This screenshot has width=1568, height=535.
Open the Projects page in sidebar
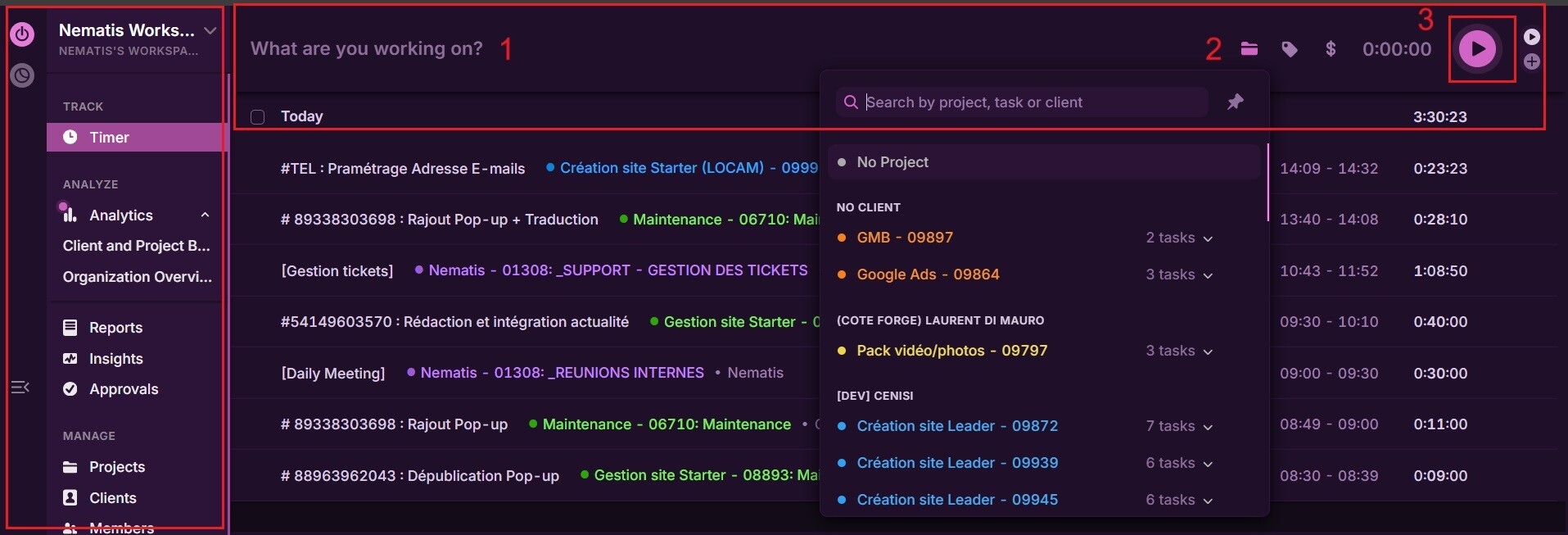click(x=116, y=467)
